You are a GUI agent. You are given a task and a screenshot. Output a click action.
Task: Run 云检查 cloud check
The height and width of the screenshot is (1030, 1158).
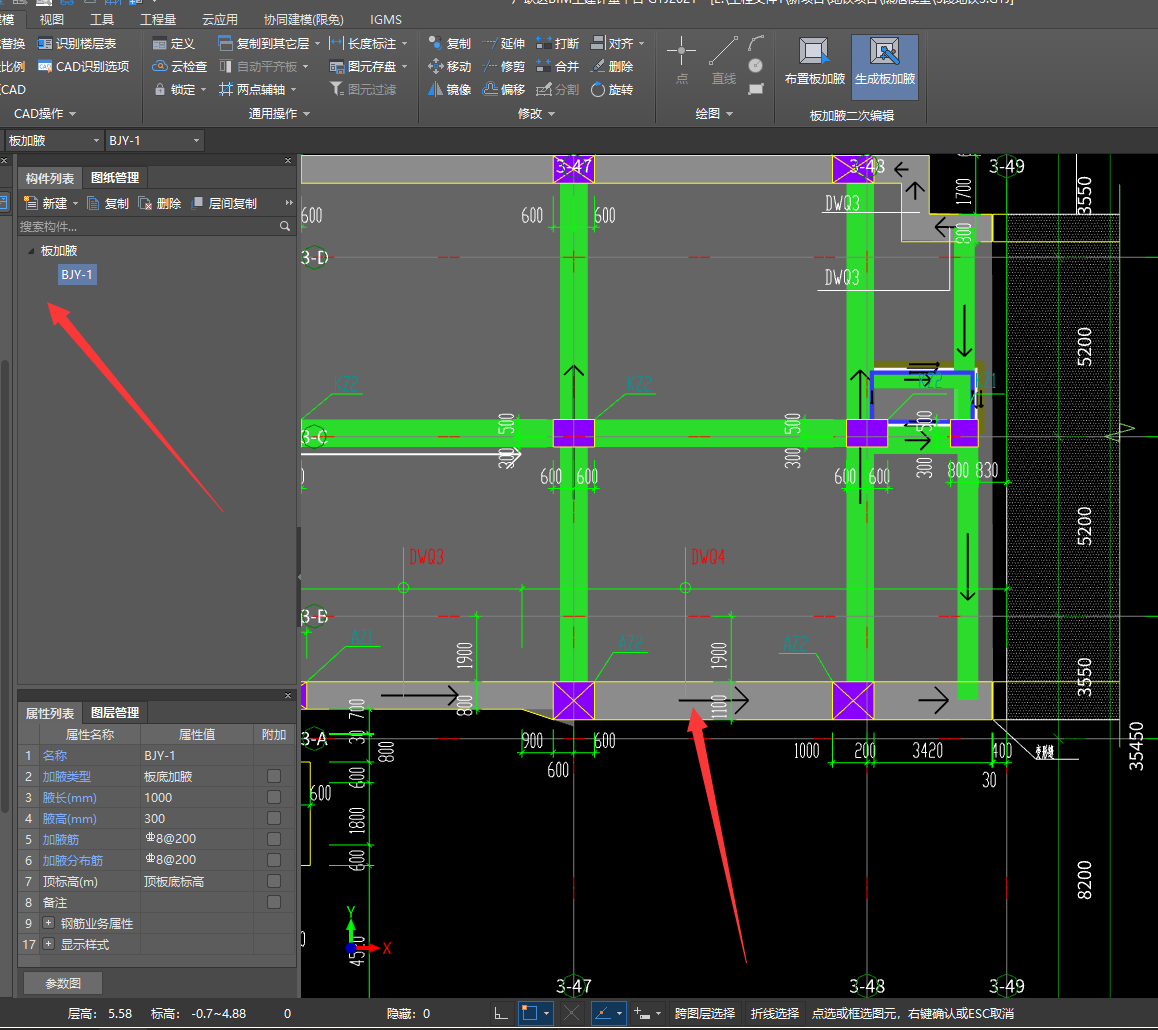coord(179,66)
